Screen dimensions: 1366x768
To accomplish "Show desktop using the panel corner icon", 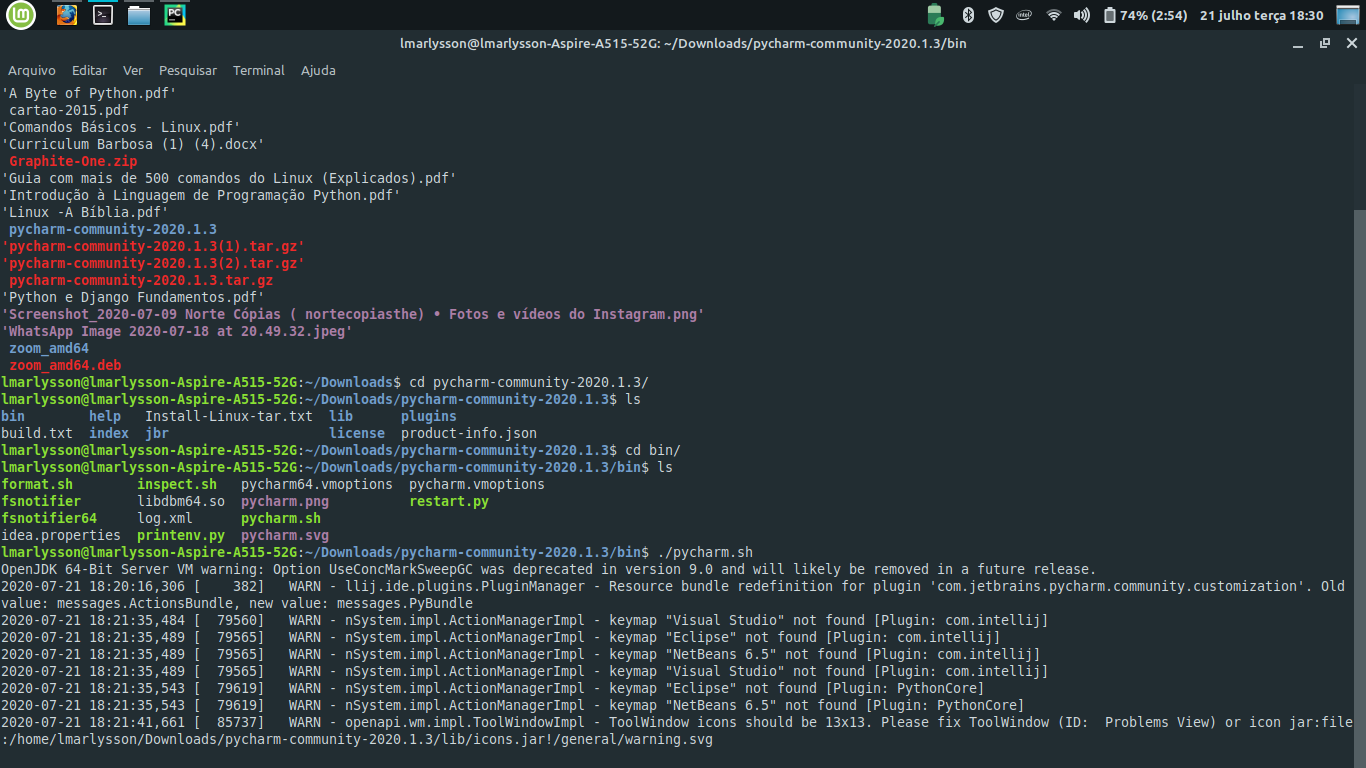I will 1348,15.
